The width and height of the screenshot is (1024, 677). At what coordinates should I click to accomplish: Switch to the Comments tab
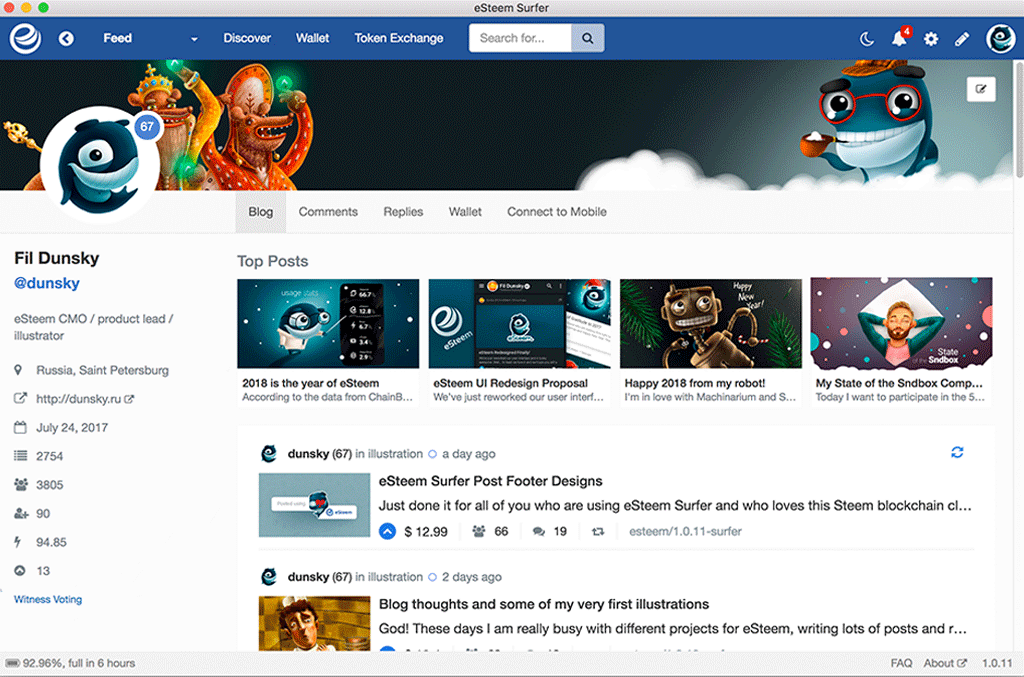(x=328, y=212)
